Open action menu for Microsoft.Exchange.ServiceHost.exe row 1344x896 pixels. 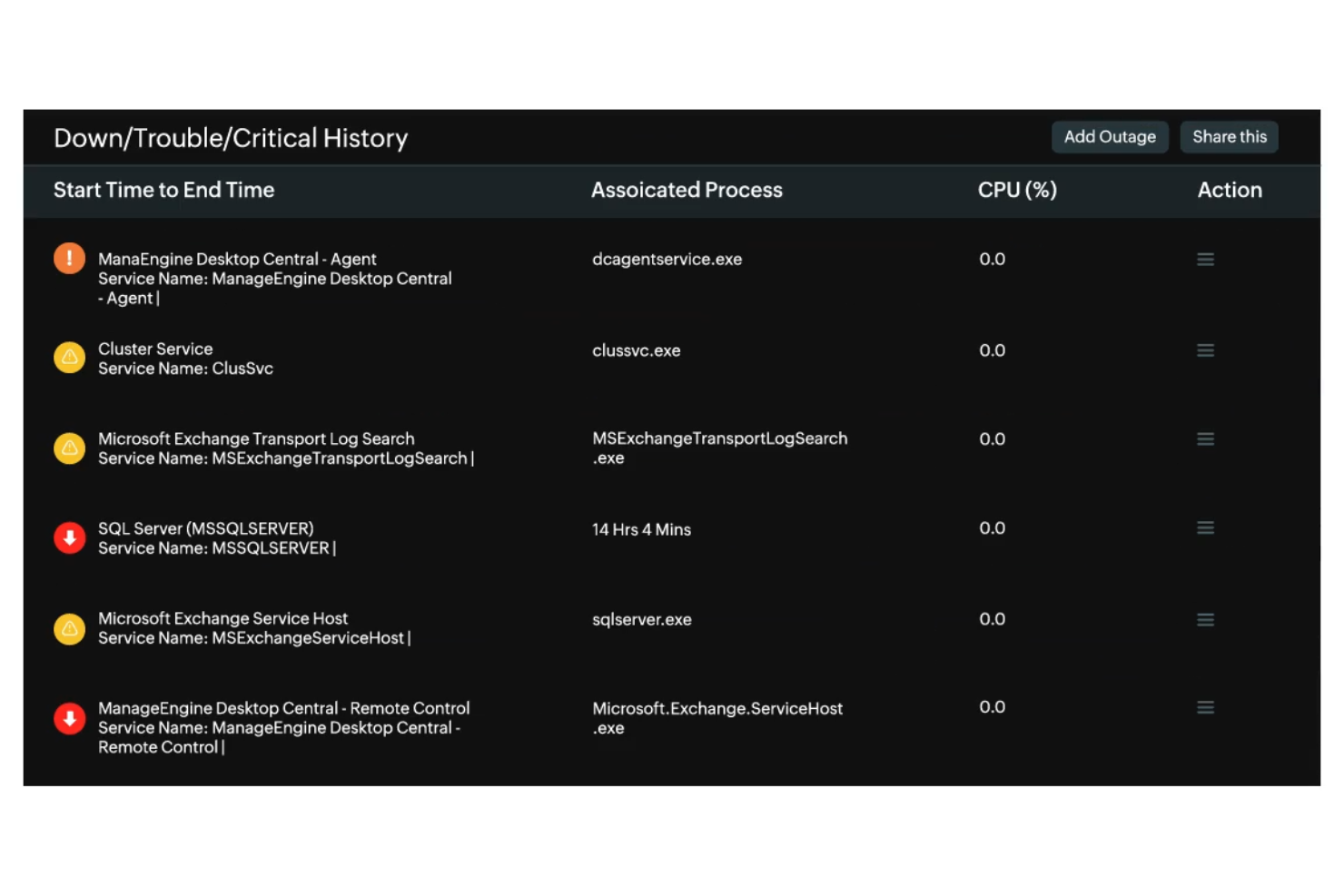[1205, 708]
